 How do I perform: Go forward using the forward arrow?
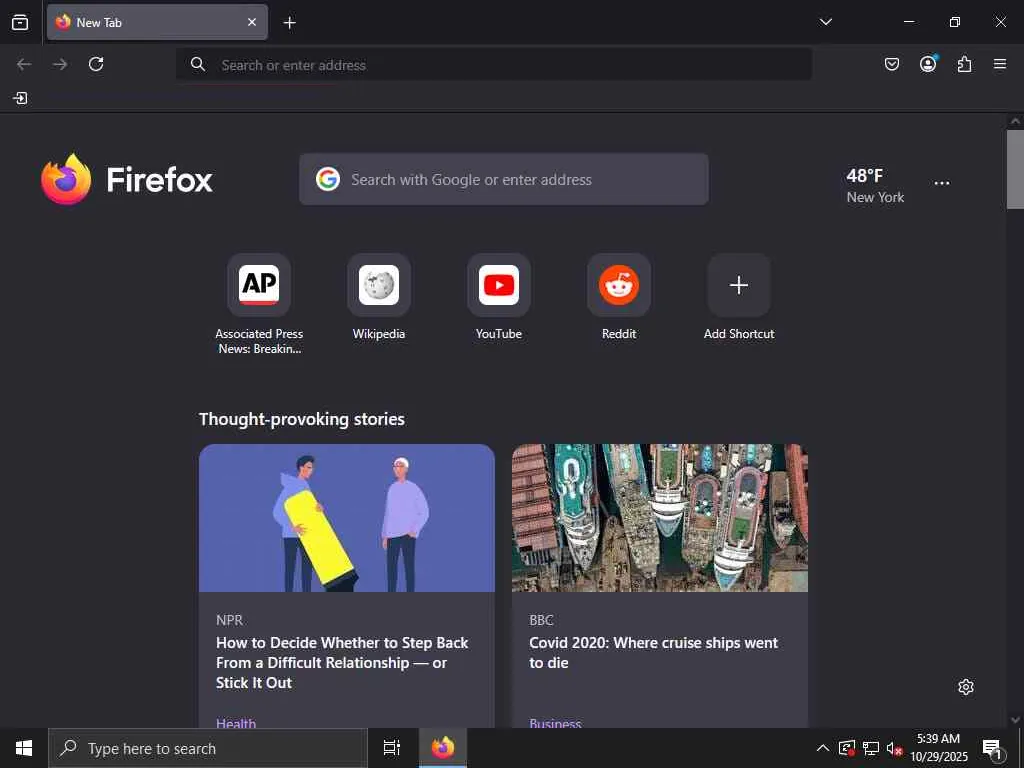pyautogui.click(x=60, y=64)
